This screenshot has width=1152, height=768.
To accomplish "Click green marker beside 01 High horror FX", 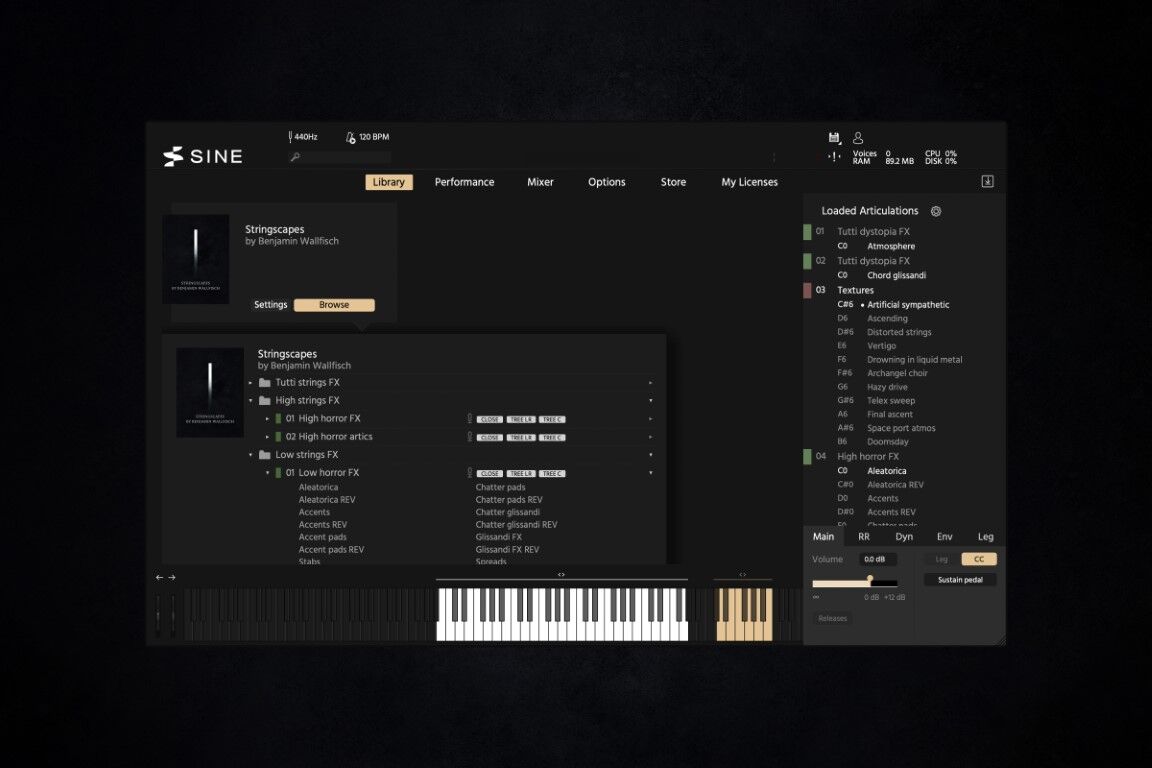I will [278, 418].
